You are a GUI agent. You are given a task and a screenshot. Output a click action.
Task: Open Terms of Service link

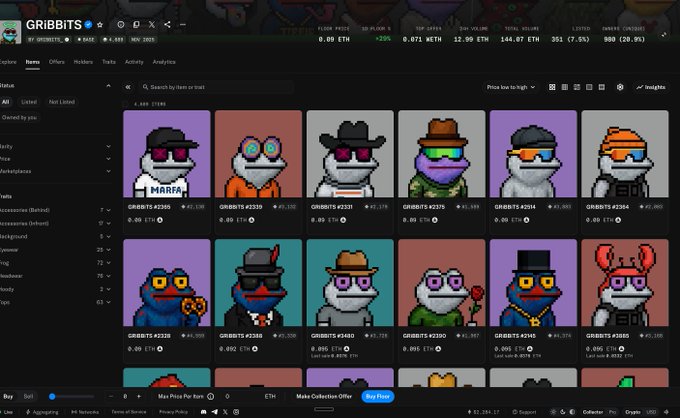[129, 412]
